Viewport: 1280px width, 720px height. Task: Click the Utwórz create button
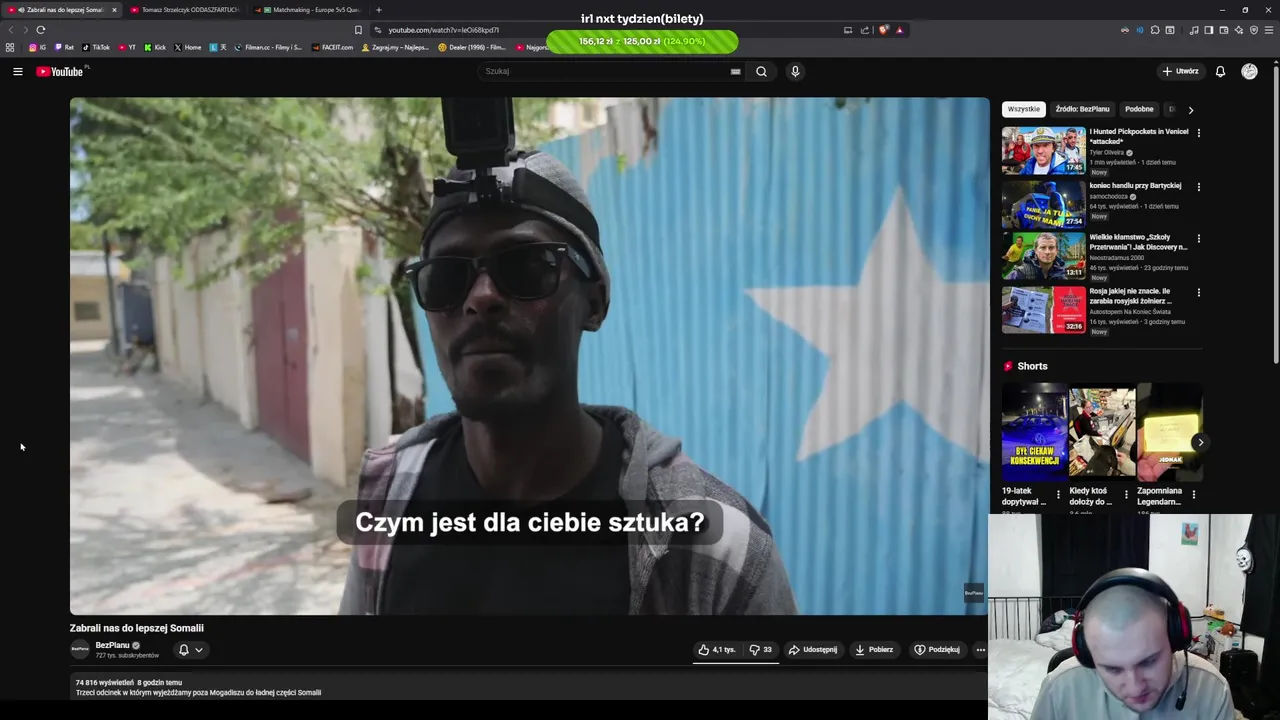point(1180,71)
